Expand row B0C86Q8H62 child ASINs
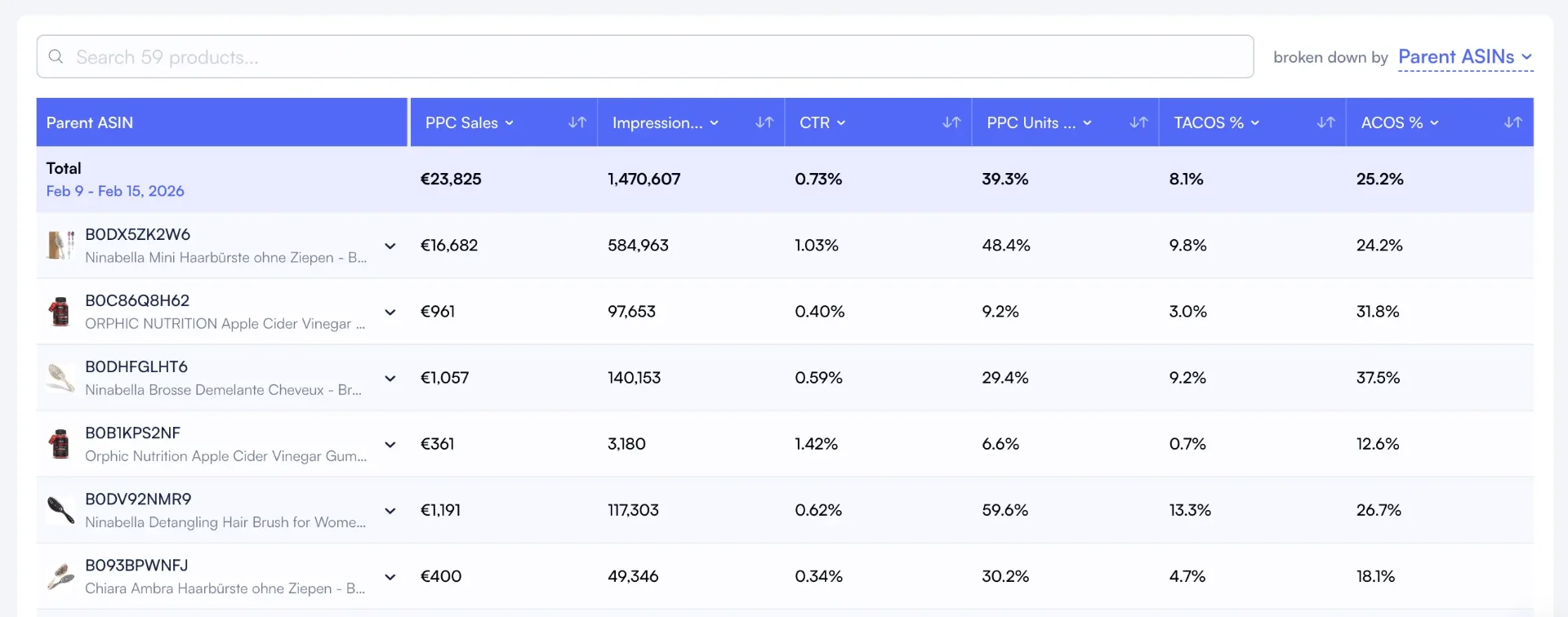The image size is (1568, 617). (390, 312)
